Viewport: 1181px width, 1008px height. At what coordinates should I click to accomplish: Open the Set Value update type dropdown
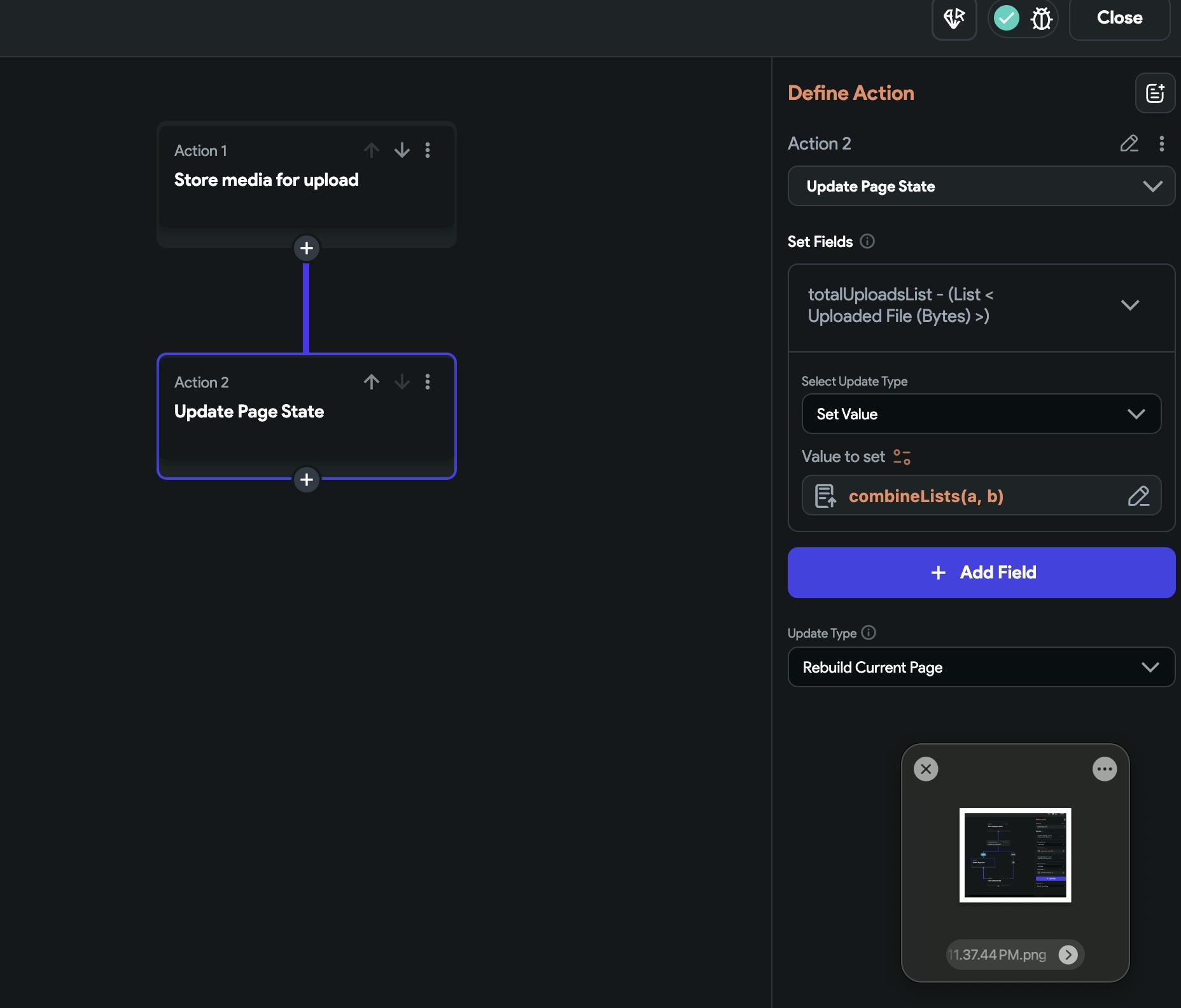pos(981,414)
